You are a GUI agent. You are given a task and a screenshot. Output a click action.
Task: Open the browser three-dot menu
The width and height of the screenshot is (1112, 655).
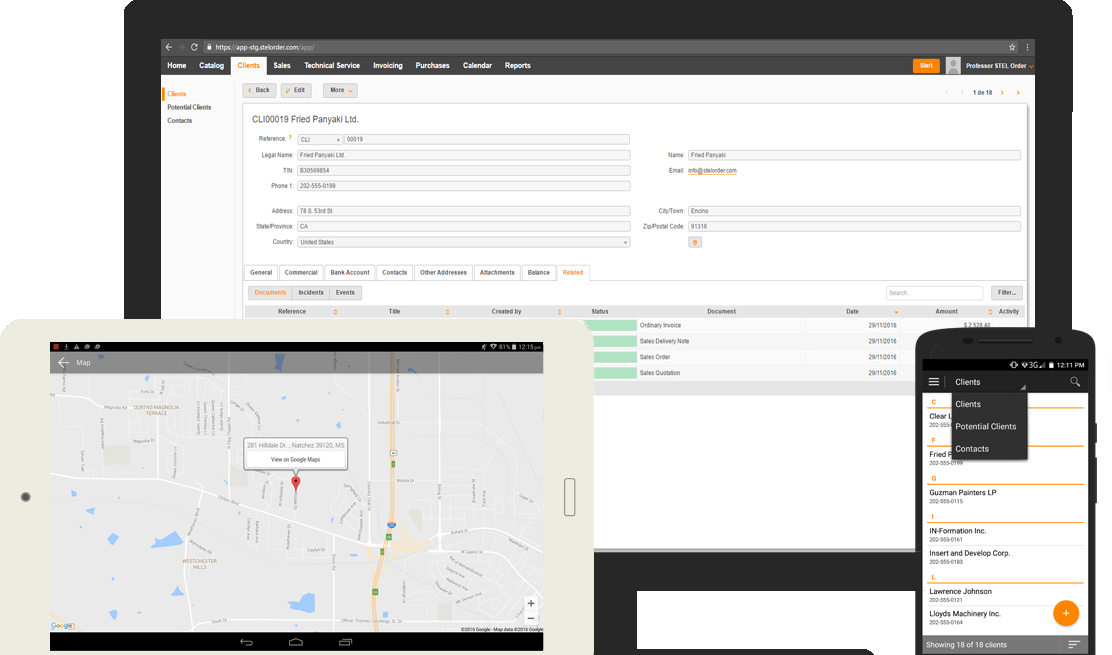pyautogui.click(x=1027, y=47)
